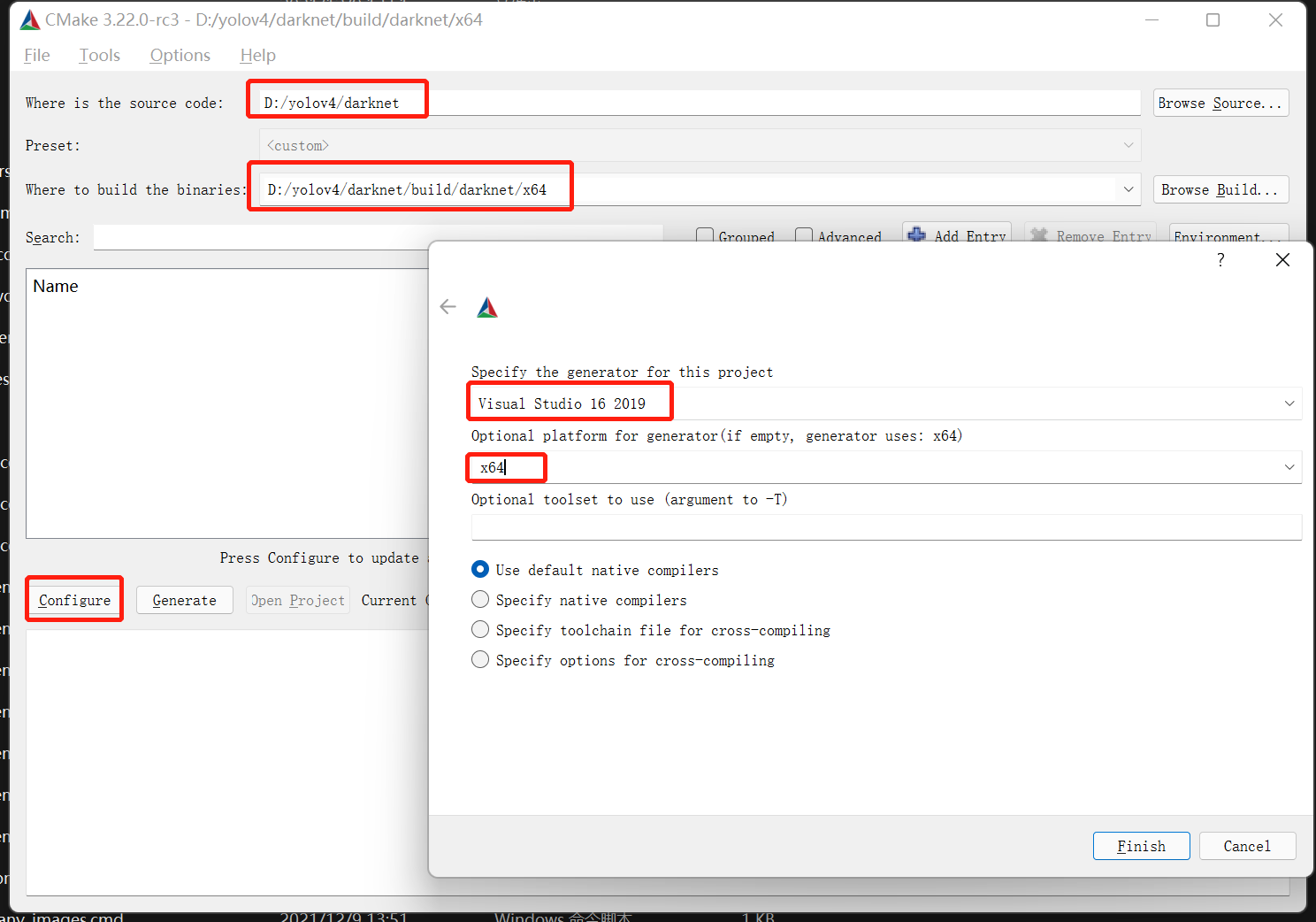Open the Tools menu

coord(98,55)
